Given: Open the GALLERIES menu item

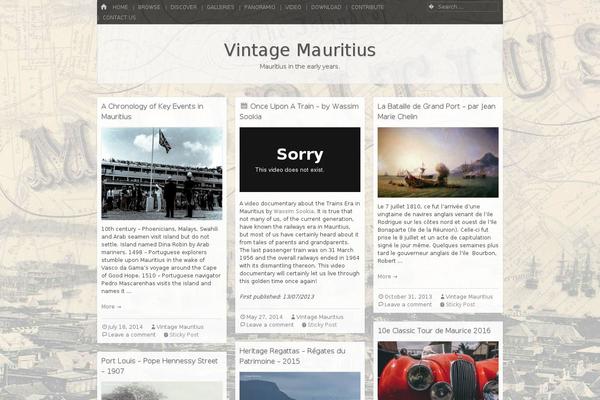Looking at the screenshot, I should (x=220, y=7).
